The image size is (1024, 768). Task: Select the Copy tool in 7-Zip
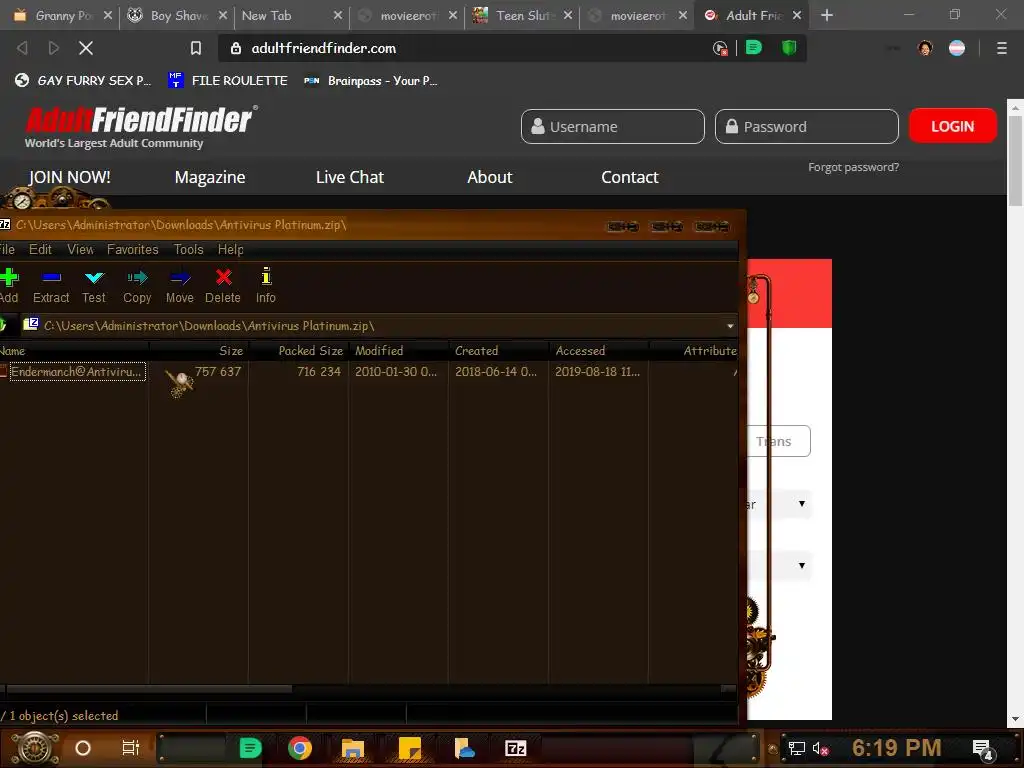pos(137,285)
